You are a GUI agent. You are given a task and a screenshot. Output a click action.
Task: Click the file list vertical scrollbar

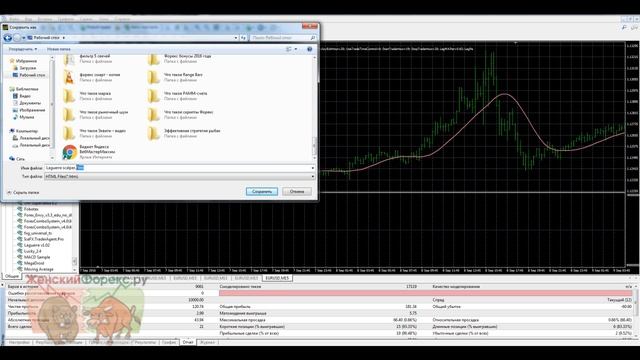point(314,108)
